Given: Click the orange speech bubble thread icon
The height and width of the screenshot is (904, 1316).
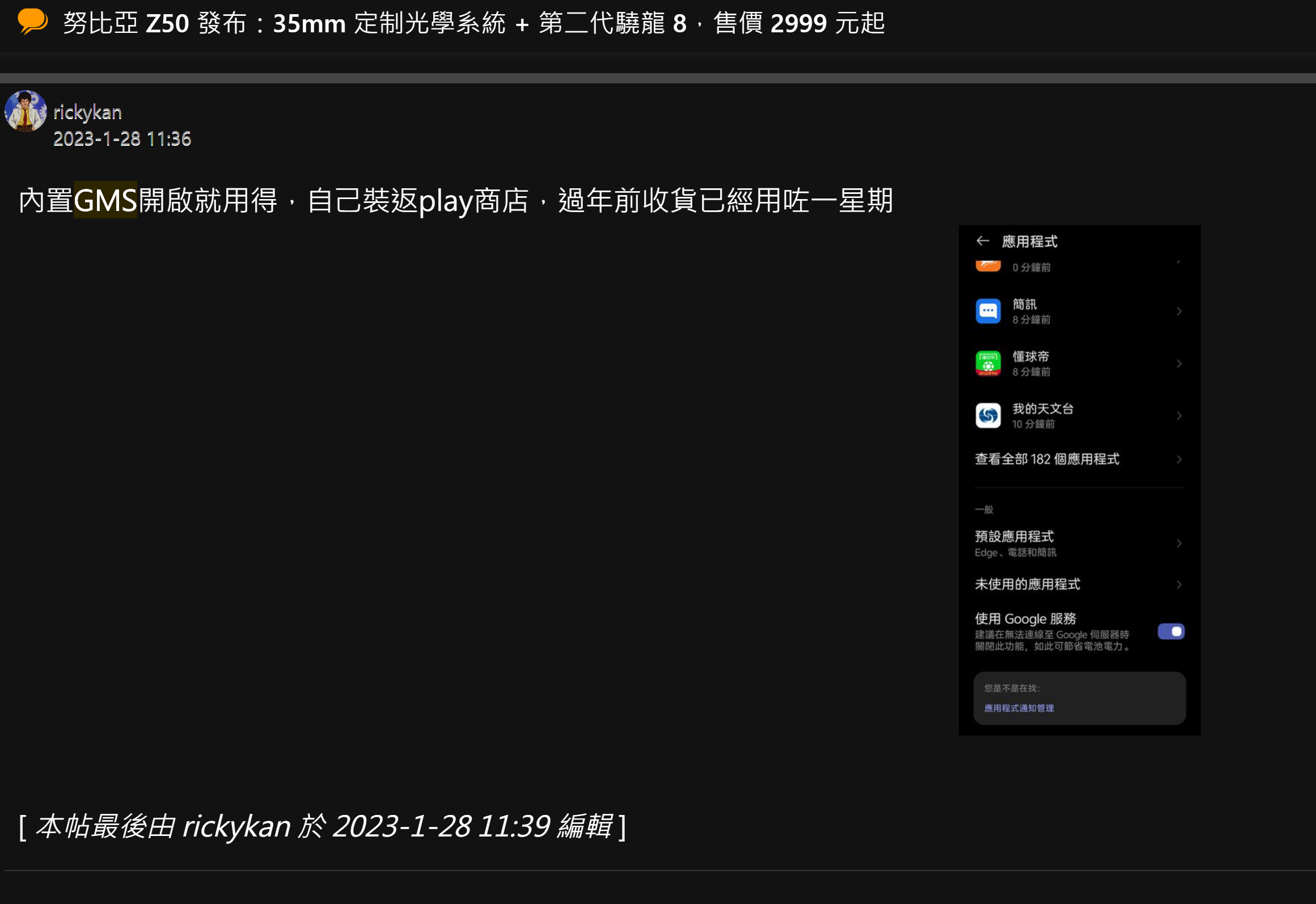Looking at the screenshot, I should [x=32, y=22].
